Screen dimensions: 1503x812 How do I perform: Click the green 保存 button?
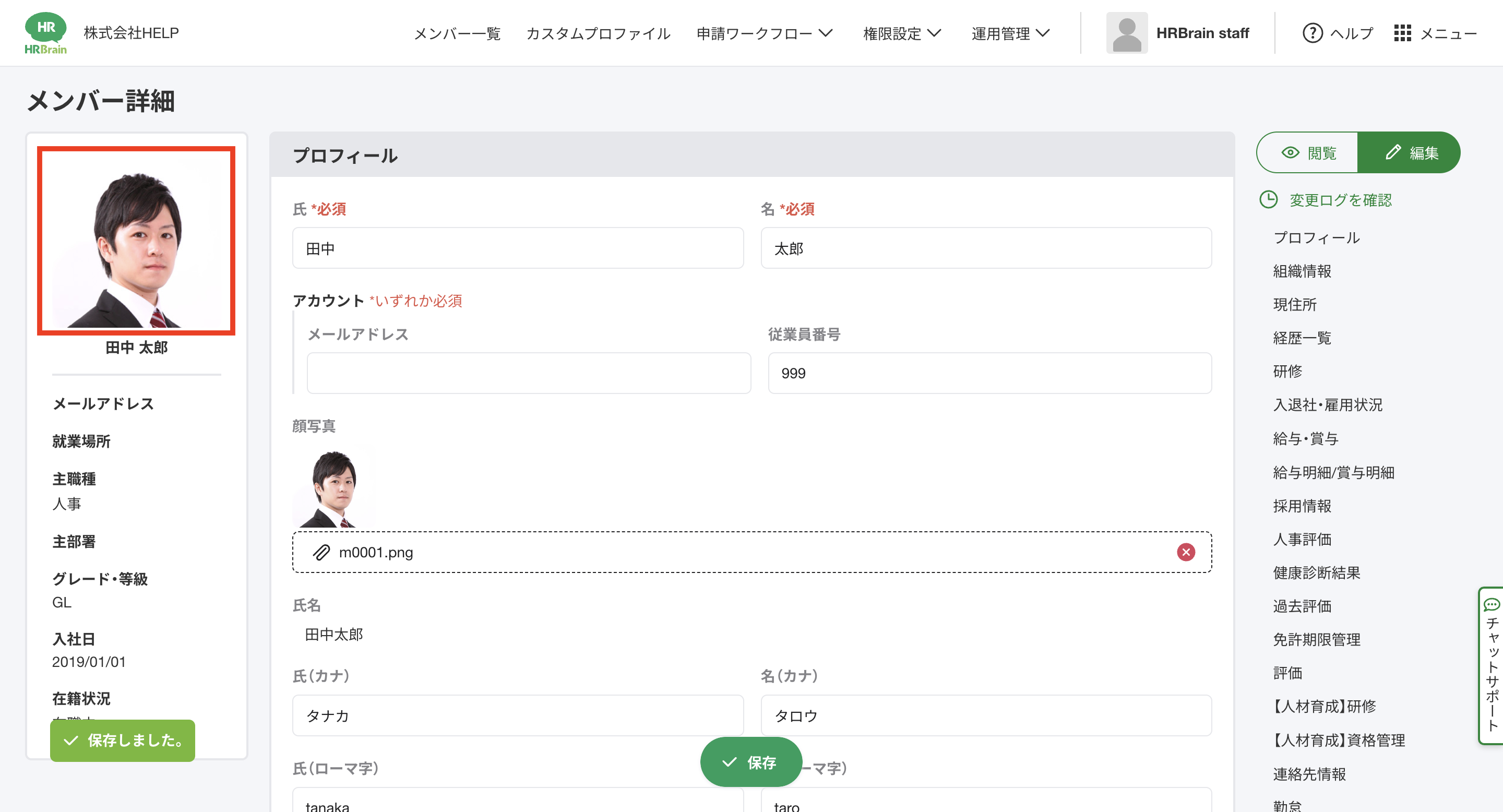coord(751,762)
